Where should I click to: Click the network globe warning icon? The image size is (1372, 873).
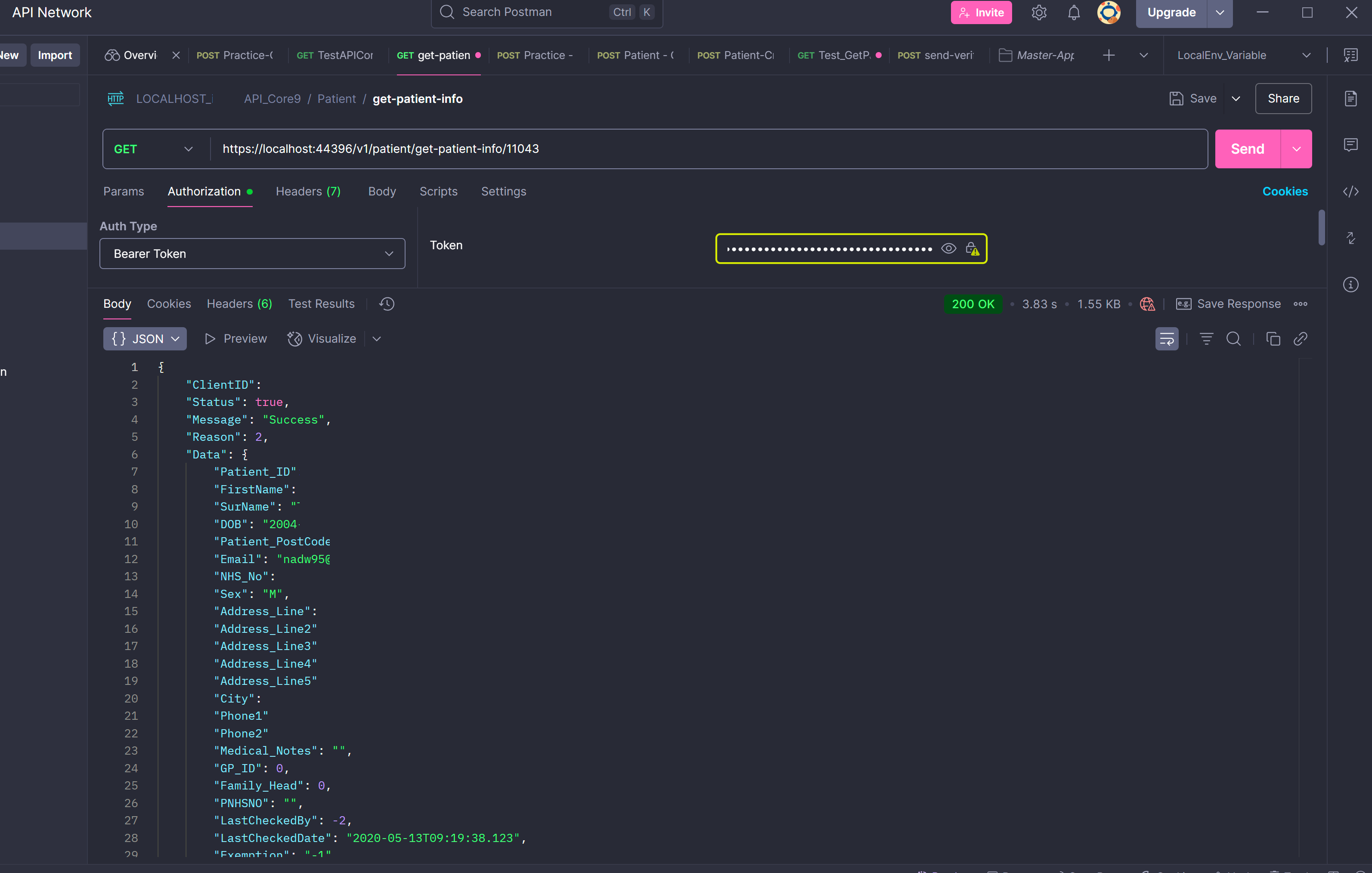click(1148, 304)
